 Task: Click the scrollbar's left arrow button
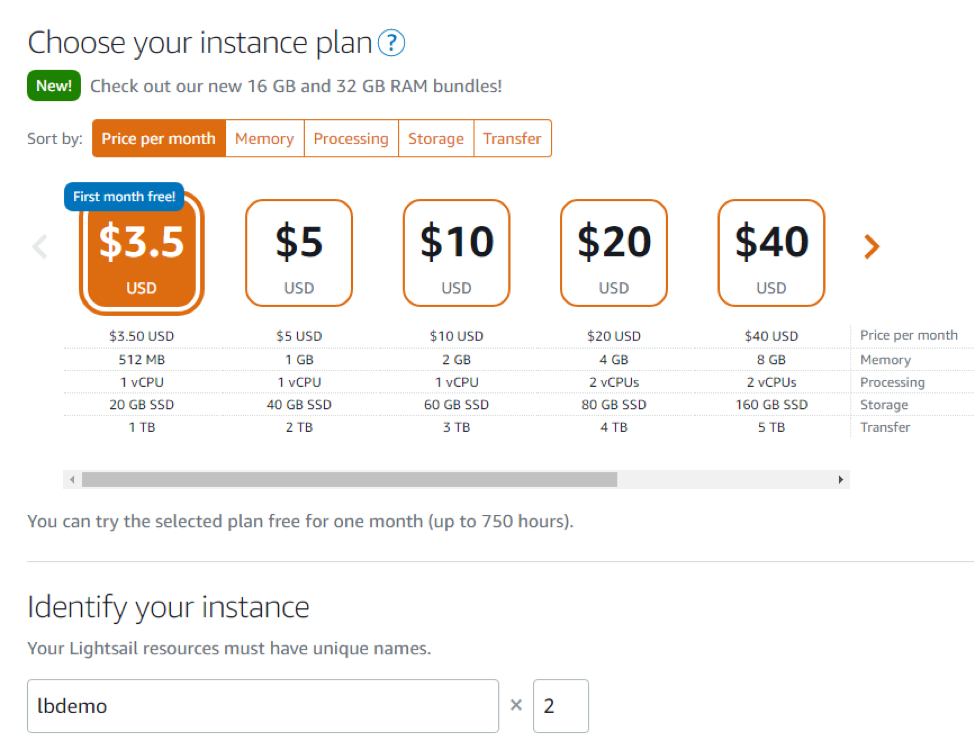click(71, 479)
